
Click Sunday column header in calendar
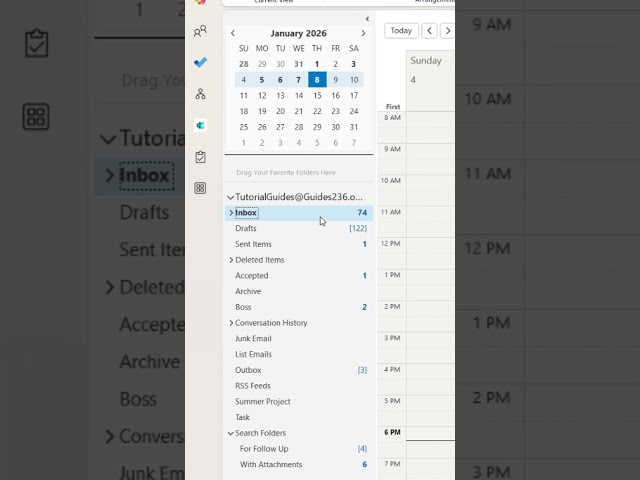[426, 60]
